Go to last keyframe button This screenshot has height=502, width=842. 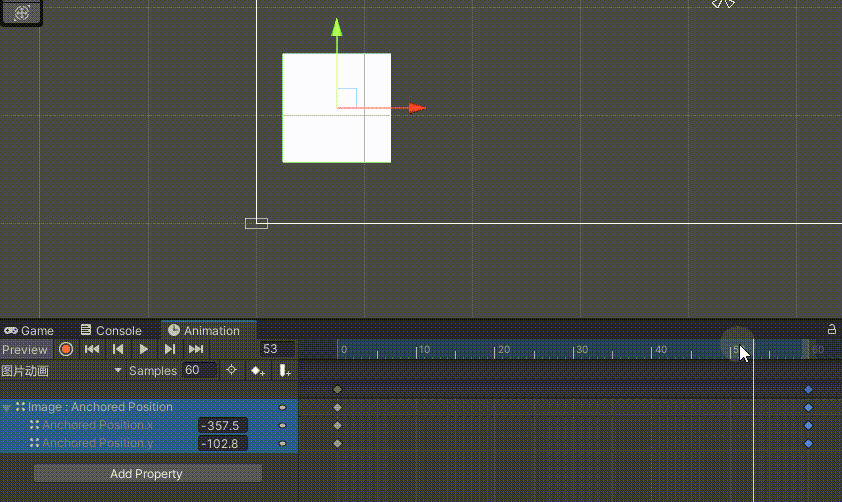[196, 350]
